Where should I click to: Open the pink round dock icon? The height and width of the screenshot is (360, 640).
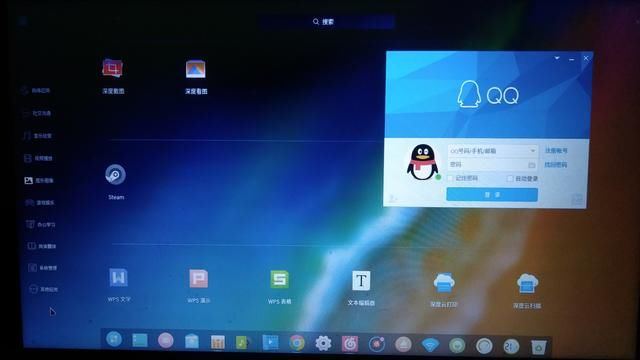(165, 340)
